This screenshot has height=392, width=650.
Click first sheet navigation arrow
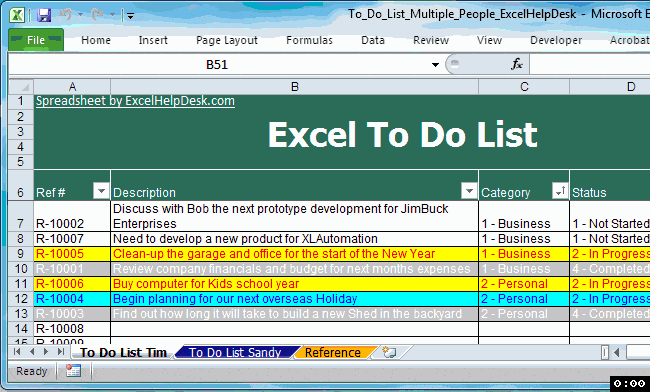(17, 352)
